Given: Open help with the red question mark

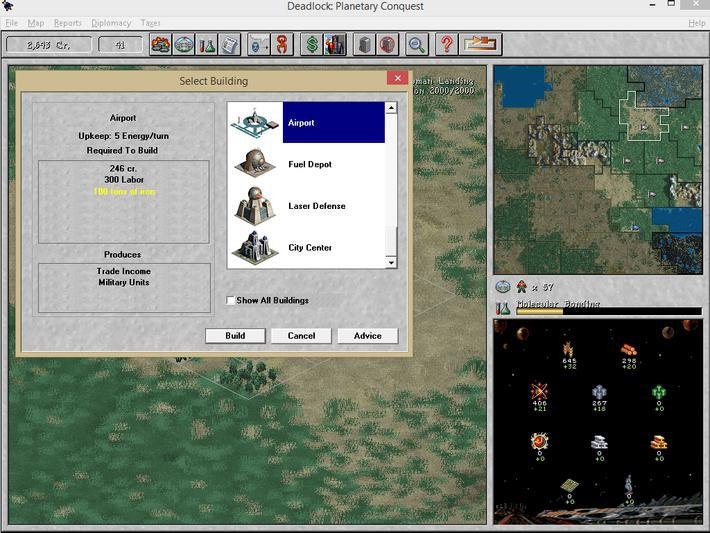Looking at the screenshot, I should pyautogui.click(x=446, y=44).
